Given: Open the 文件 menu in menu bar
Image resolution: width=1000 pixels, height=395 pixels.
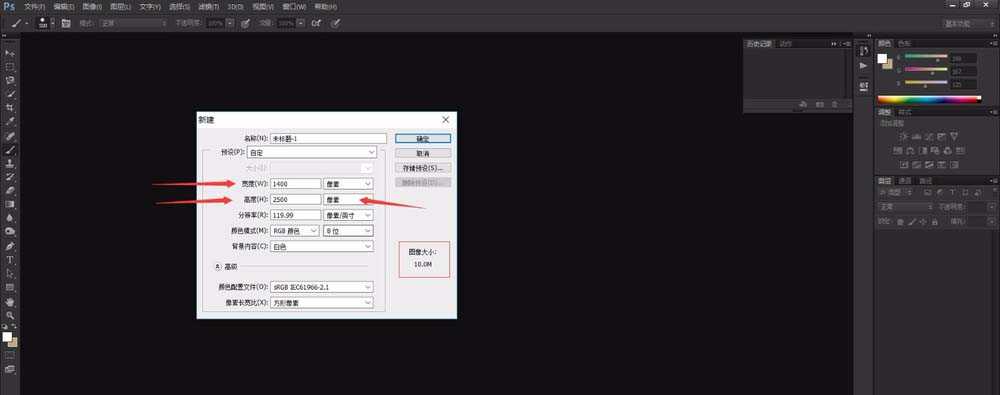Looking at the screenshot, I should click(34, 6).
